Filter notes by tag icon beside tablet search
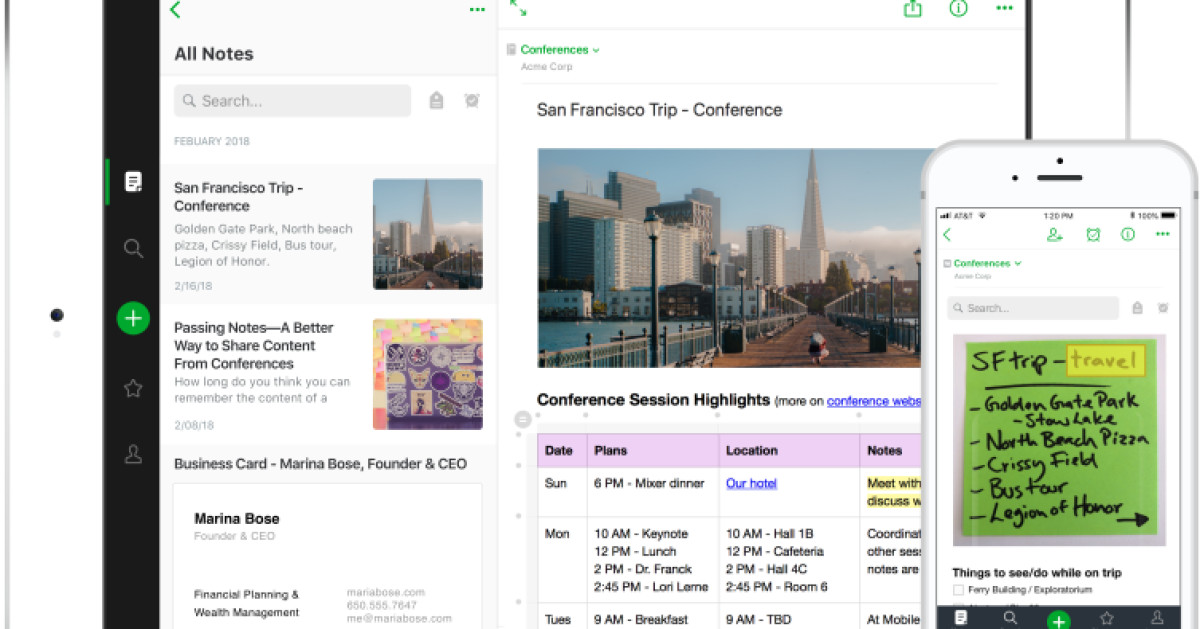Viewport: 1200px width, 629px height. pos(436,101)
